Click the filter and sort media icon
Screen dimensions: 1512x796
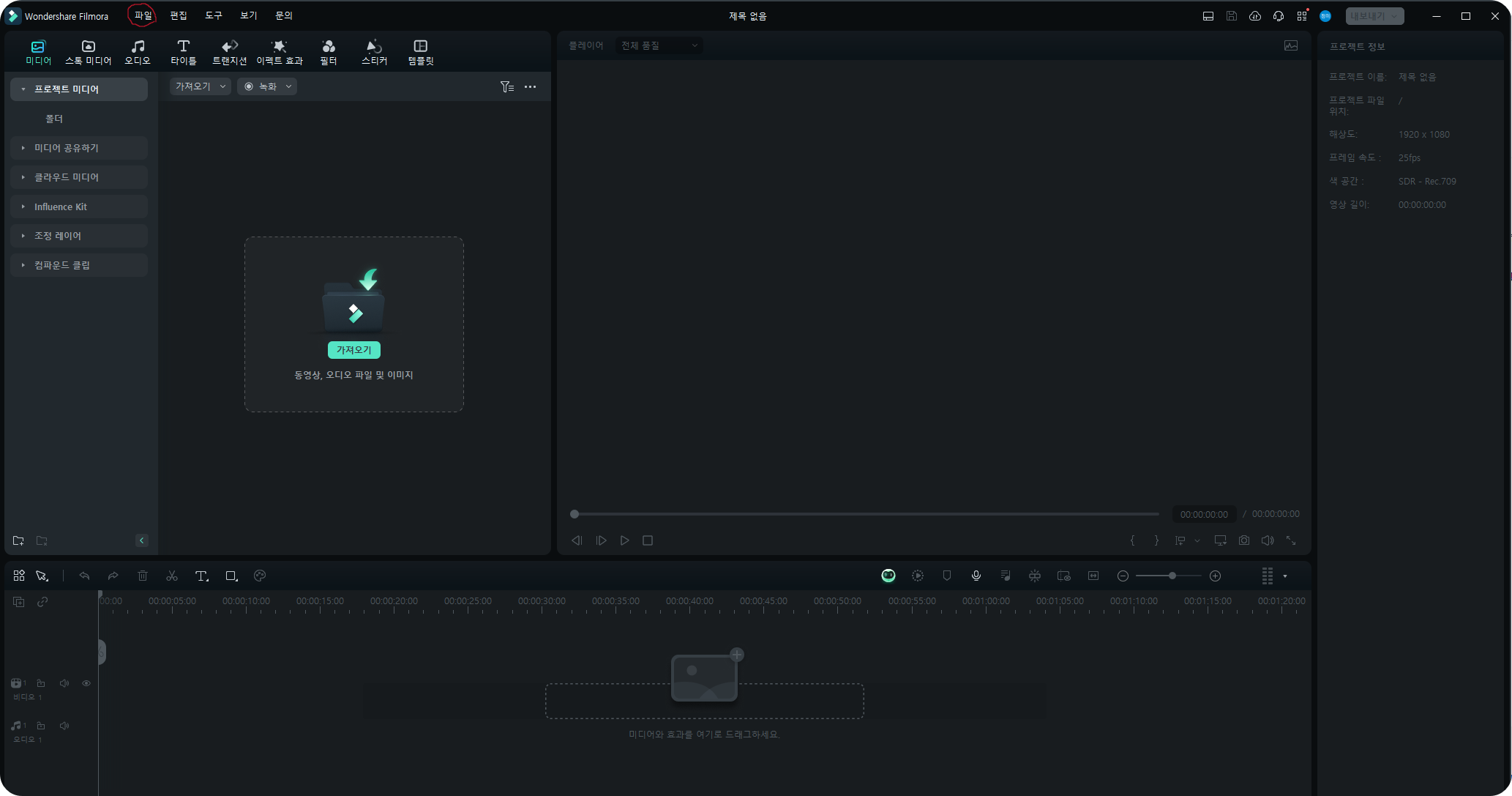[506, 86]
